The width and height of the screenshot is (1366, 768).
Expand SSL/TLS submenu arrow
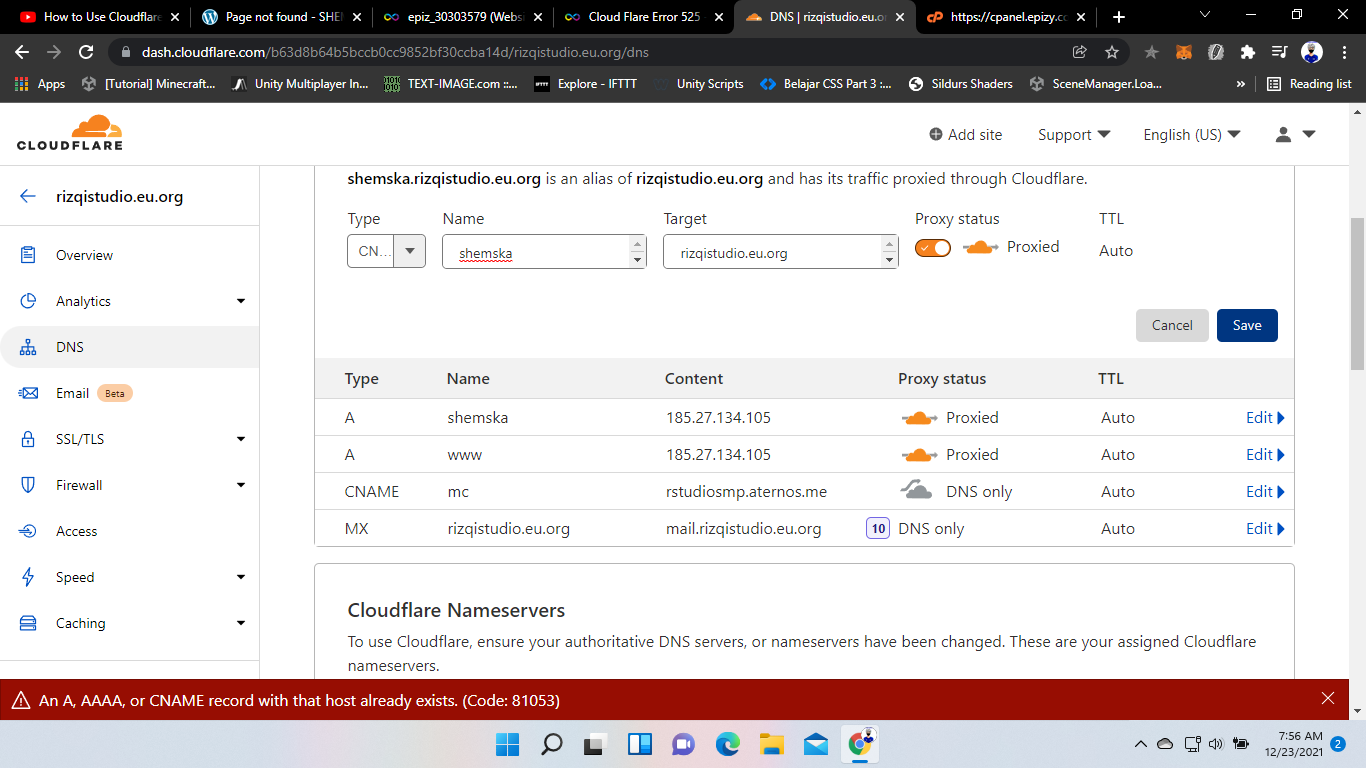coord(241,439)
